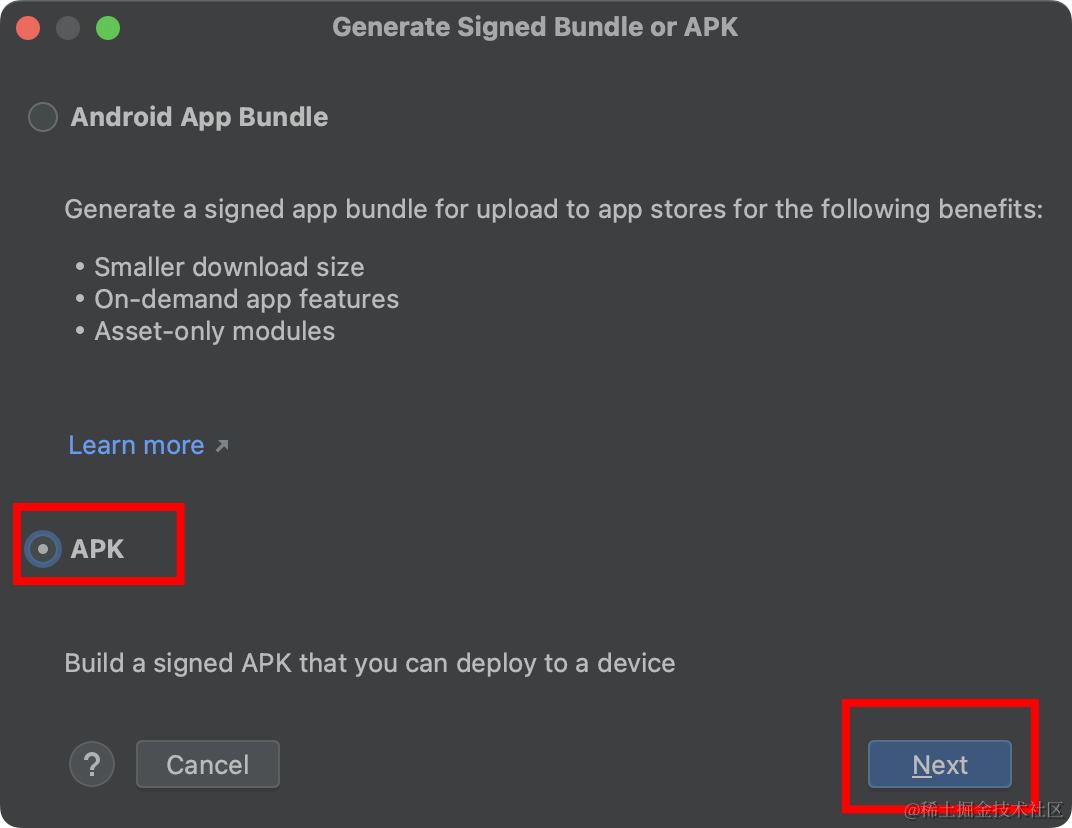Click the Smaller download size bullet text

229,267
